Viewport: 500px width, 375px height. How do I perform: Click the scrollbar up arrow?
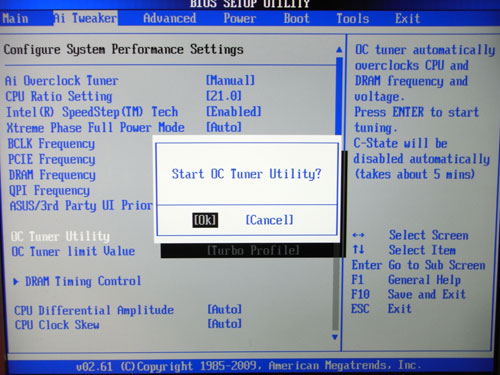tap(339, 50)
